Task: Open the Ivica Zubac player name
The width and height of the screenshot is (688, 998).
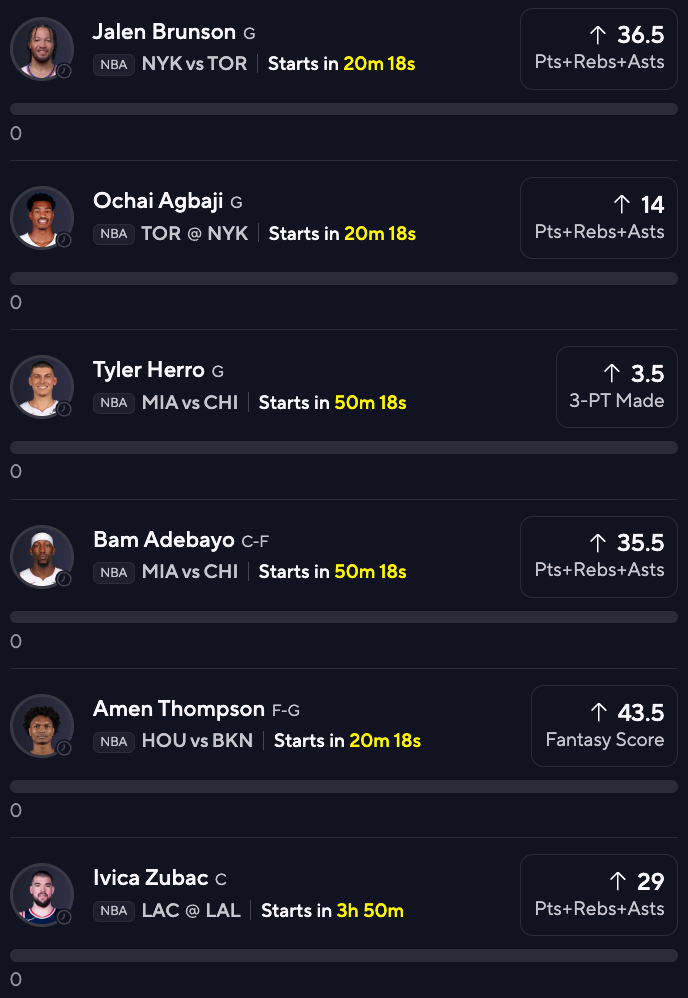Action: [150, 878]
